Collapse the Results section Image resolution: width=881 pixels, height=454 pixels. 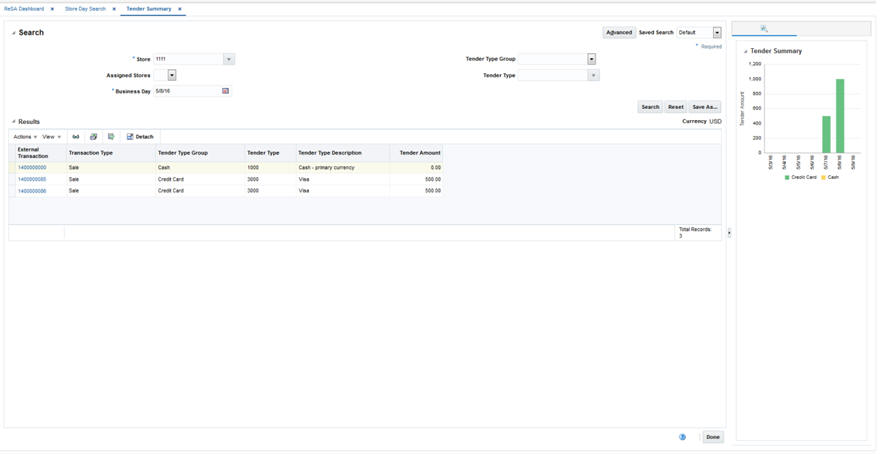coord(13,122)
